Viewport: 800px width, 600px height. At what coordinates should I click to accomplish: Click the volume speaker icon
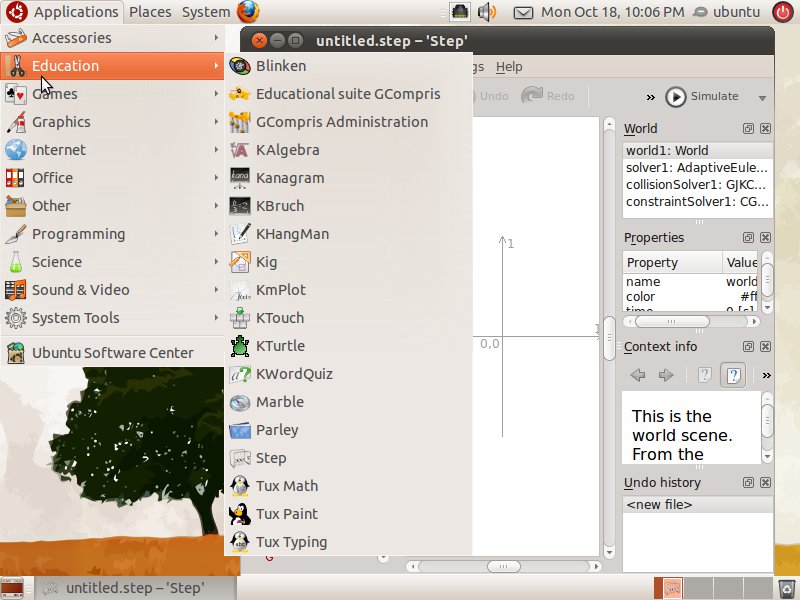coord(487,12)
